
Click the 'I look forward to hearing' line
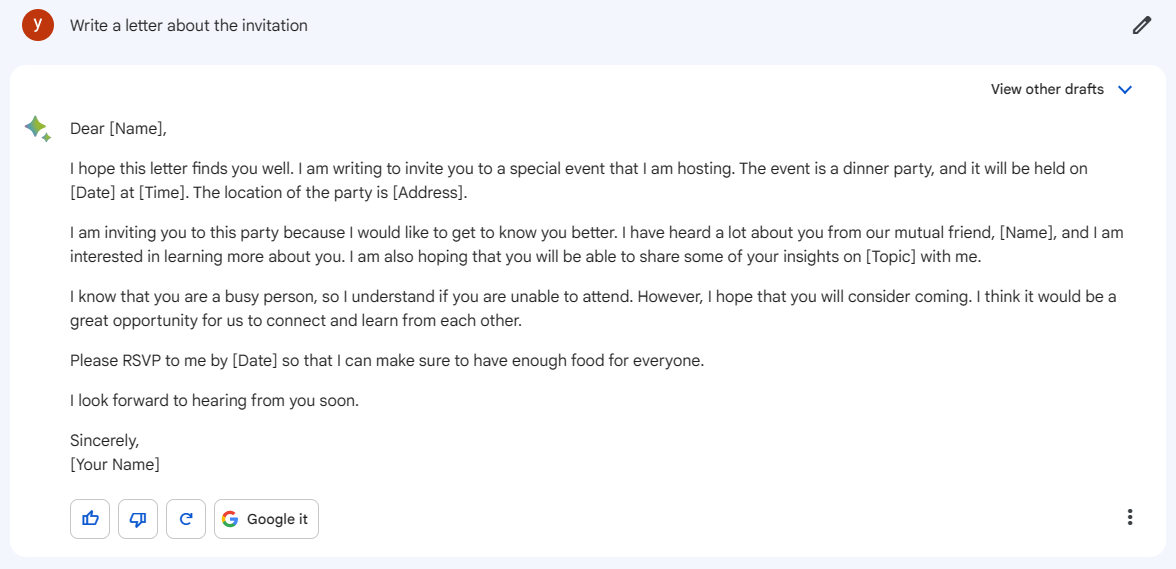pos(214,401)
